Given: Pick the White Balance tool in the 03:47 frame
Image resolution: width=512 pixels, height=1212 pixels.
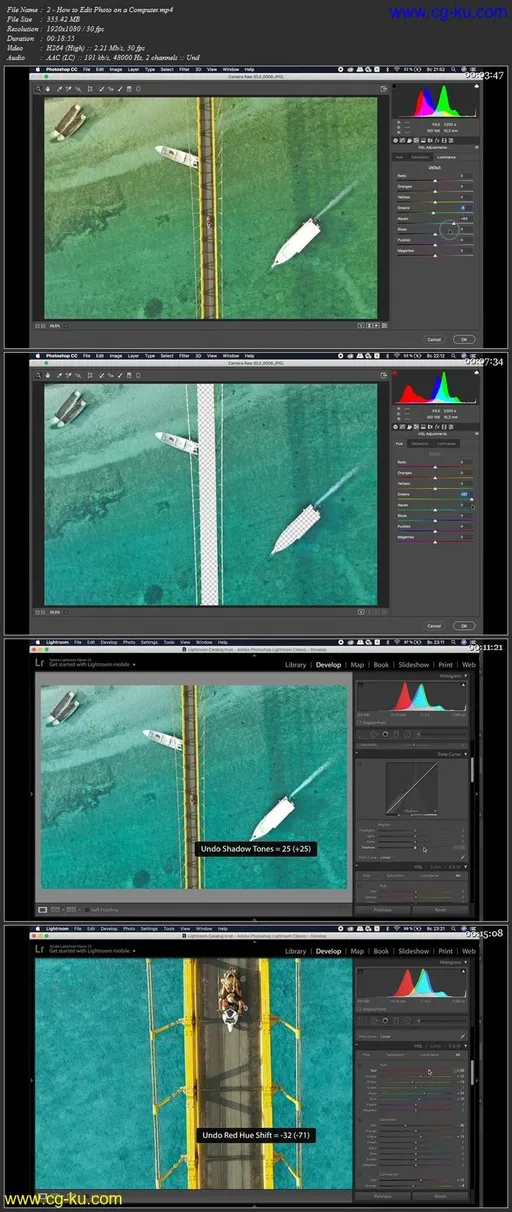Looking at the screenshot, I should pyautogui.click(x=59, y=88).
